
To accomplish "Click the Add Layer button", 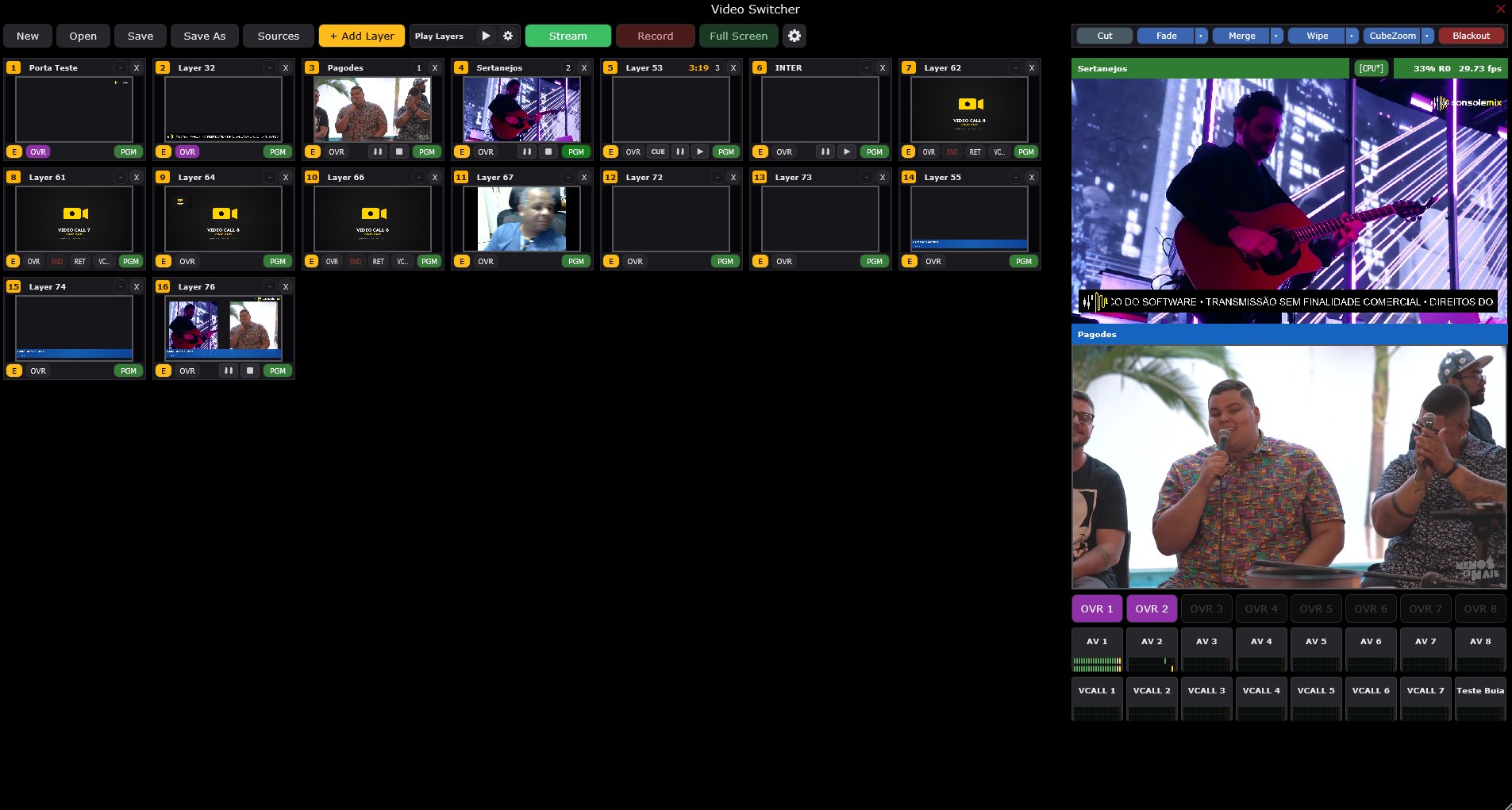I will tap(362, 36).
